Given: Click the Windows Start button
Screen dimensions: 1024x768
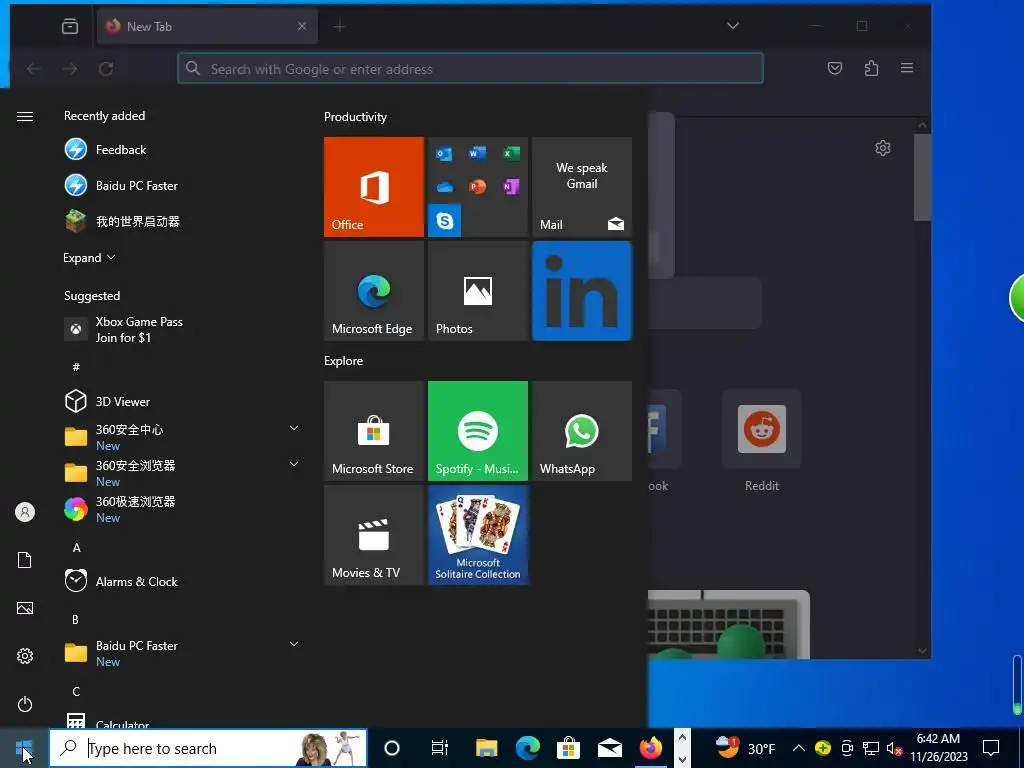Looking at the screenshot, I should [24, 748].
